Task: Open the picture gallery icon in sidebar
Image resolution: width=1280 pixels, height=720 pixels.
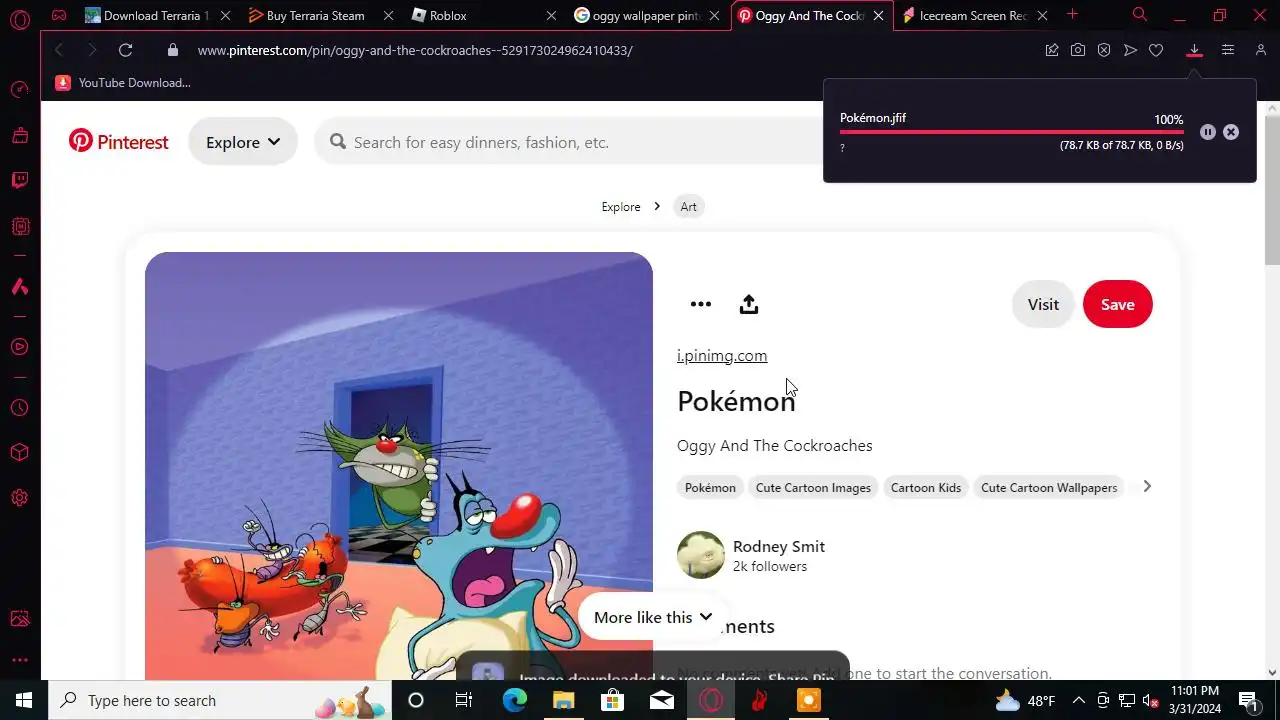Action: point(19,619)
